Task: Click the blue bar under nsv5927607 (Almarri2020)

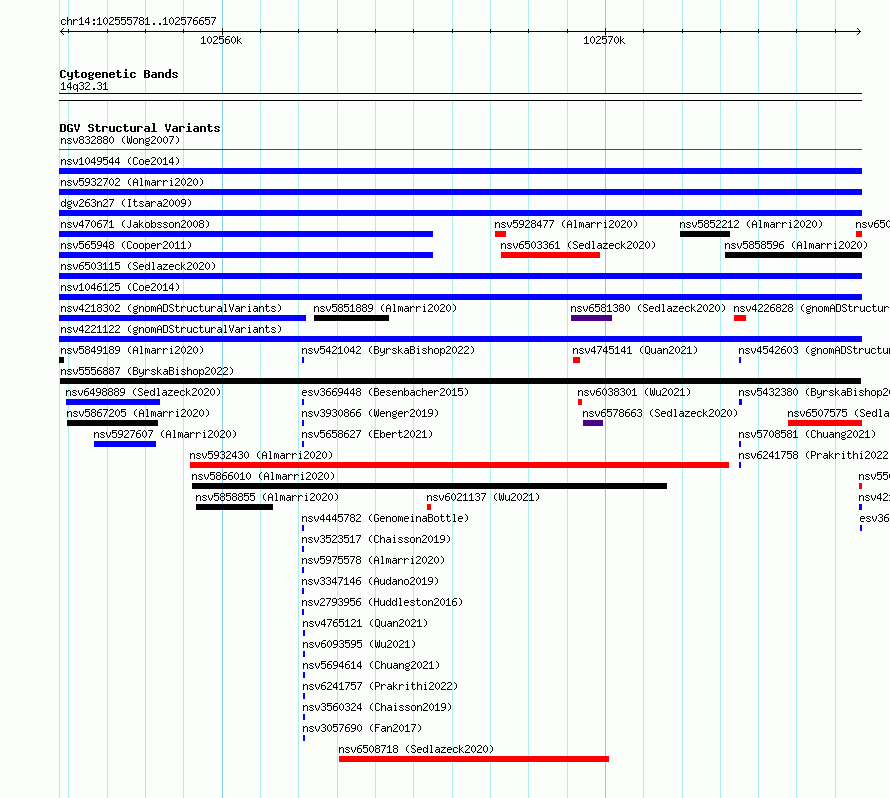Action: pos(125,444)
